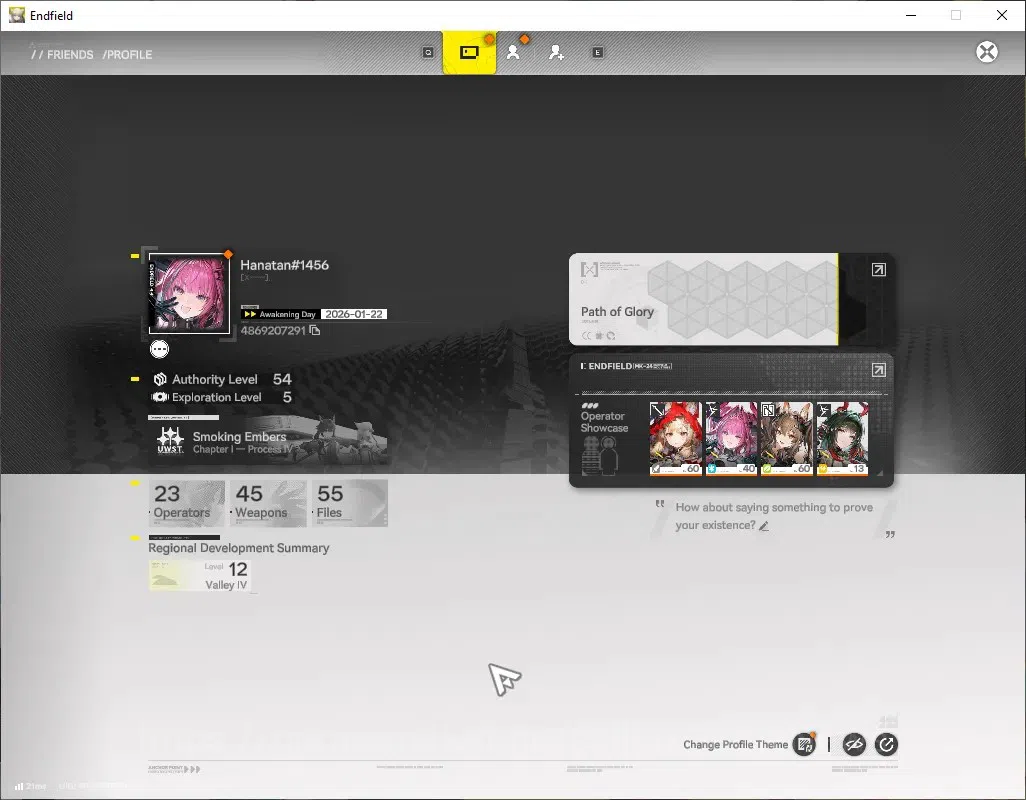Viewport: 1026px width, 800px height.
Task: Click the Change Profile Theme label
Action: click(735, 744)
